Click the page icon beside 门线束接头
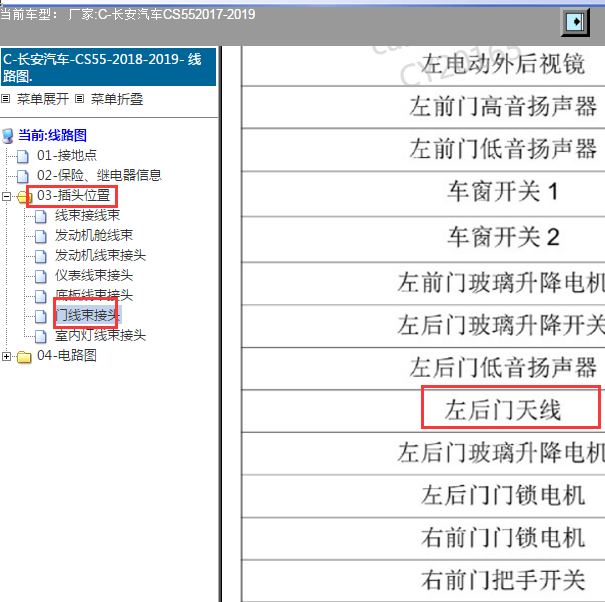 (x=41, y=316)
